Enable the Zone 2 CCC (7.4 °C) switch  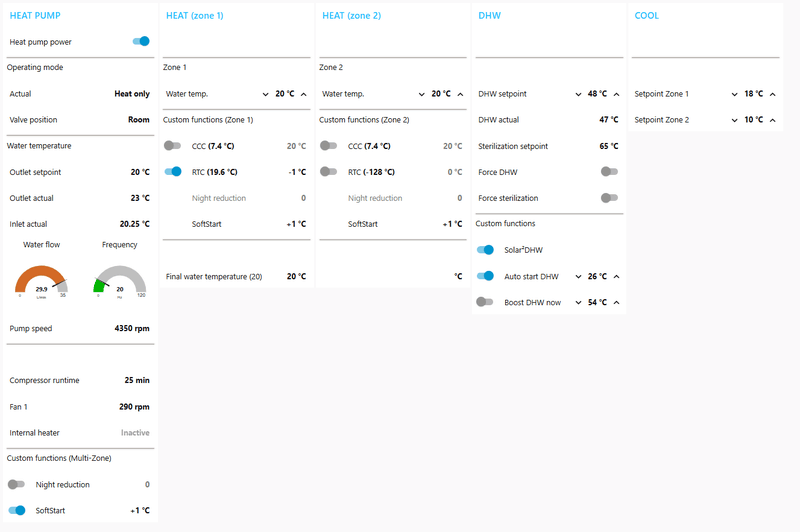pos(329,146)
